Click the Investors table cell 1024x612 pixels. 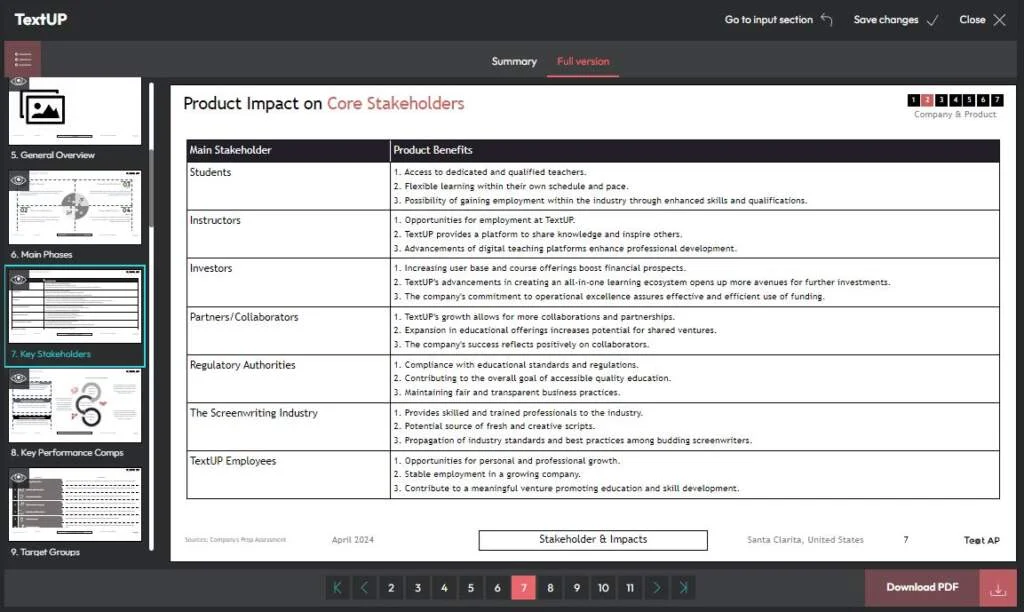coord(288,282)
